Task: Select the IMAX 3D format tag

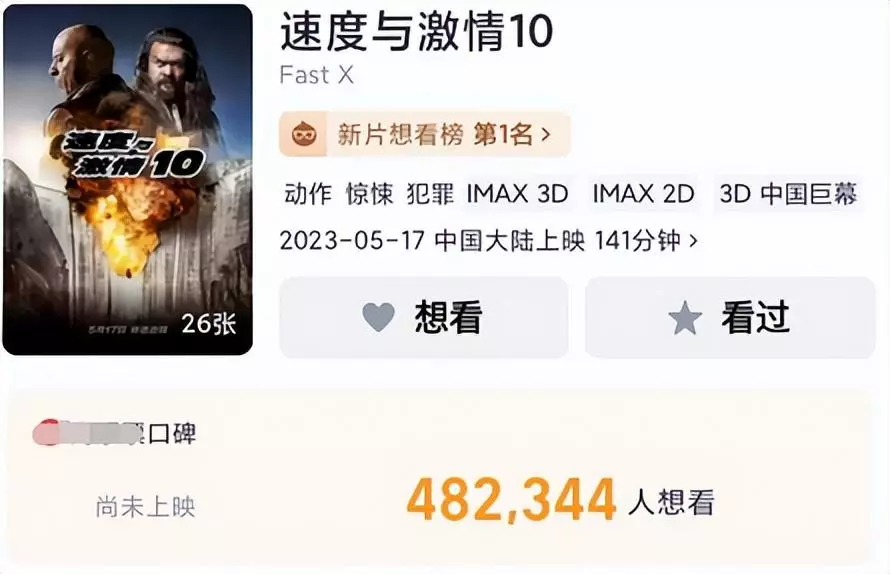Action: click(518, 194)
